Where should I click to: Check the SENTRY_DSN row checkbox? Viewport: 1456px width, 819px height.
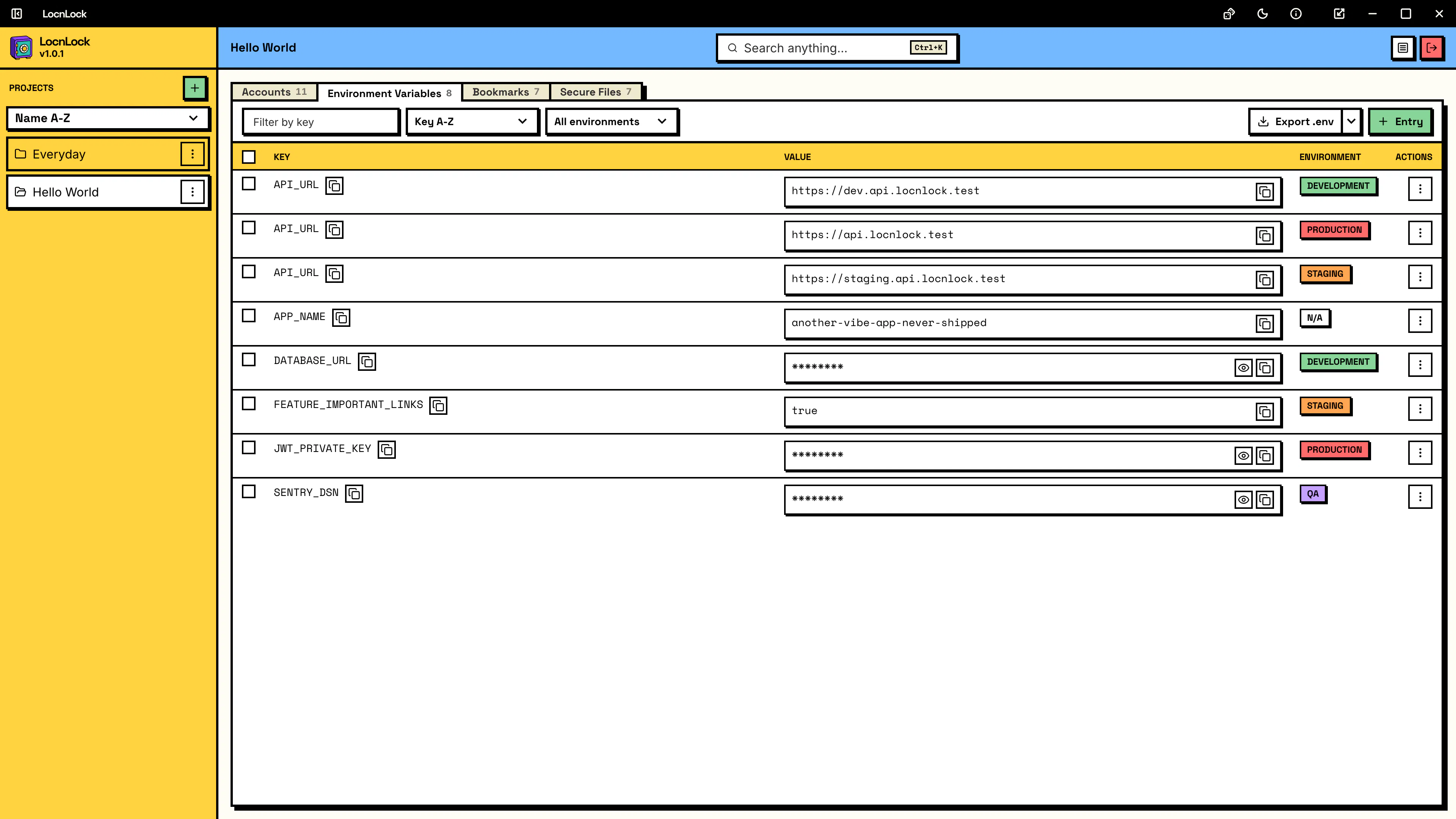point(249,492)
